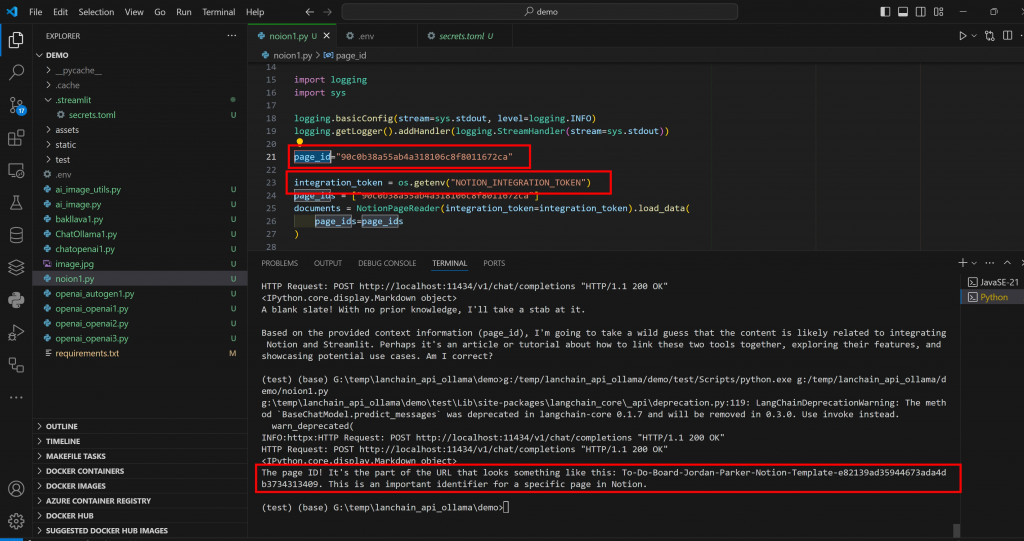Open the database cylinder icon view
Screen dimensions: 1024x541
tap(16, 235)
